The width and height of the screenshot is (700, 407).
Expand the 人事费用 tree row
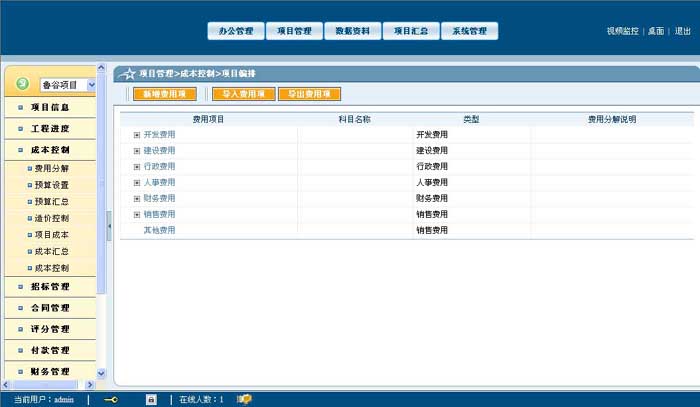pyautogui.click(x=137, y=182)
